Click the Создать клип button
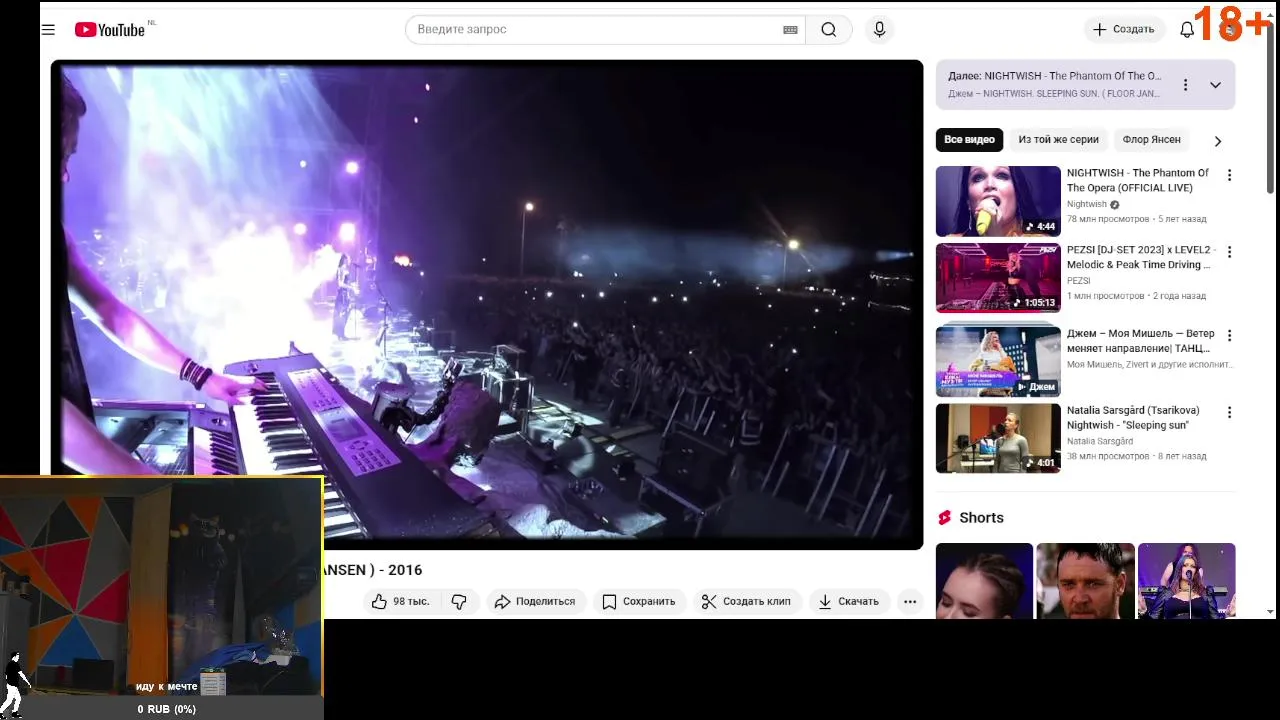 click(x=746, y=601)
